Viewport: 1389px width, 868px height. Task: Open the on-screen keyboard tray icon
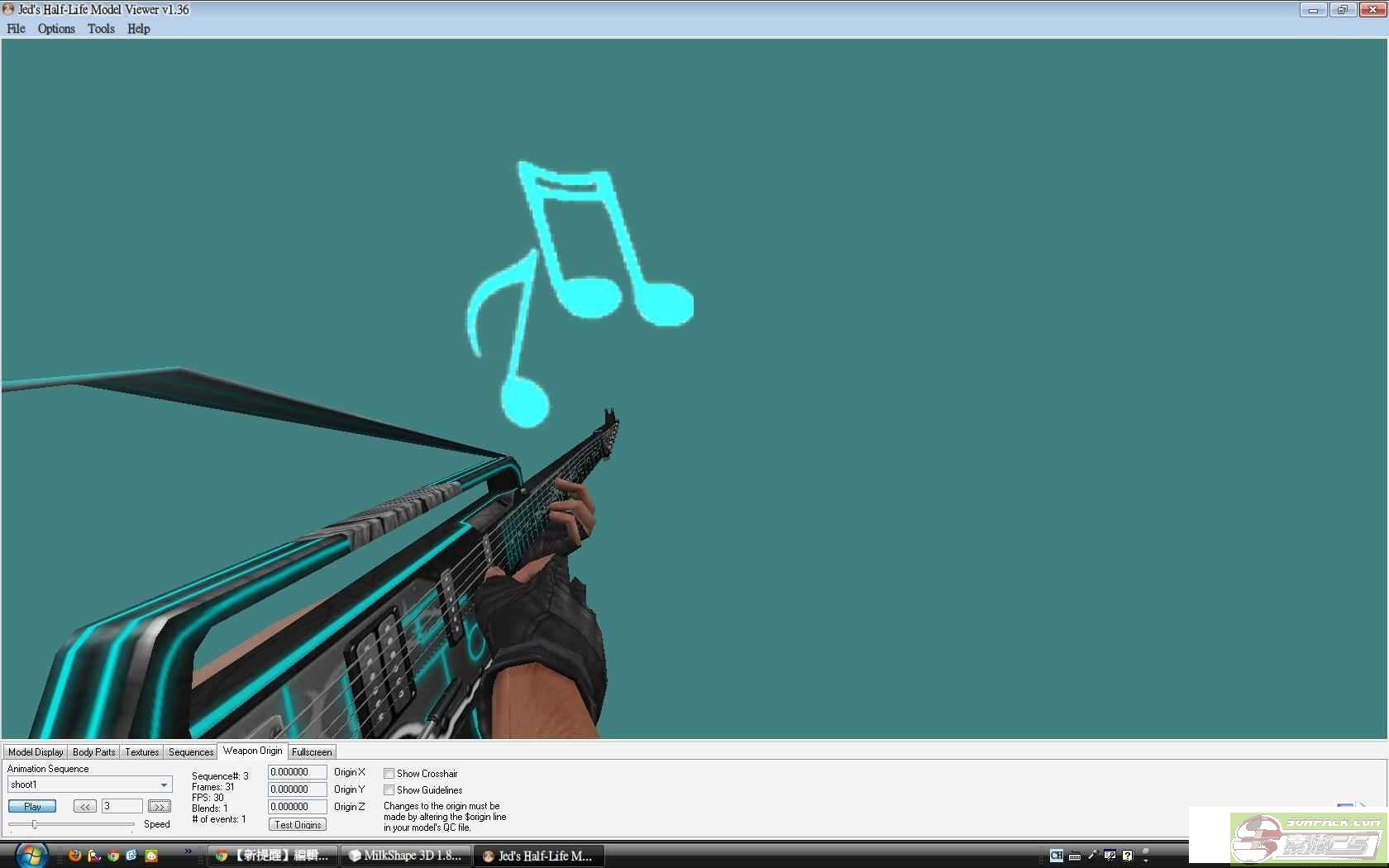coord(1075,856)
